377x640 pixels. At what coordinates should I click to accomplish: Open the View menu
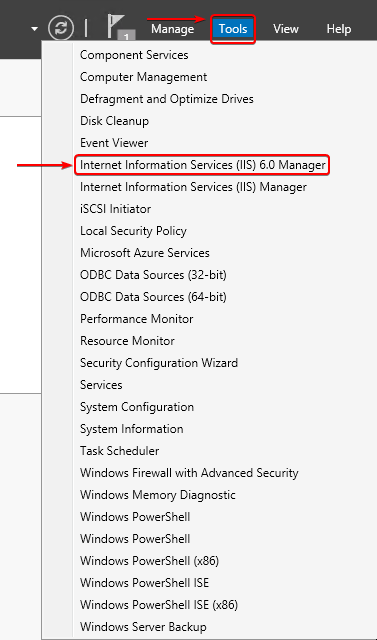286,29
